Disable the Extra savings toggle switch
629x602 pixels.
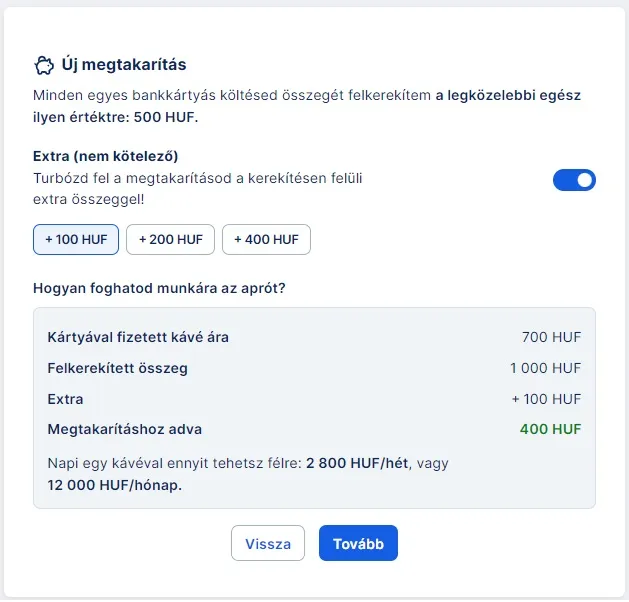[574, 180]
